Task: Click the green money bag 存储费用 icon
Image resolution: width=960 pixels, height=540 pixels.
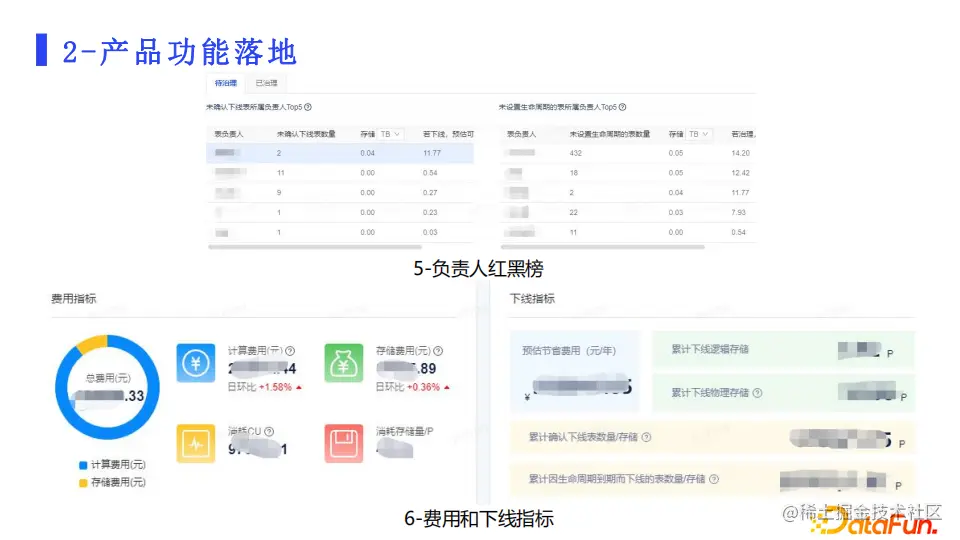Action: [343, 363]
